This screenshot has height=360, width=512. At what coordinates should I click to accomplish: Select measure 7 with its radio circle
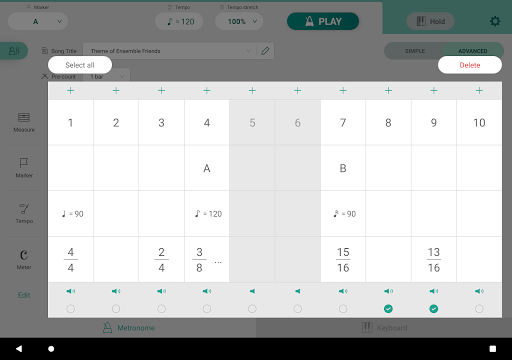pyautogui.click(x=343, y=309)
